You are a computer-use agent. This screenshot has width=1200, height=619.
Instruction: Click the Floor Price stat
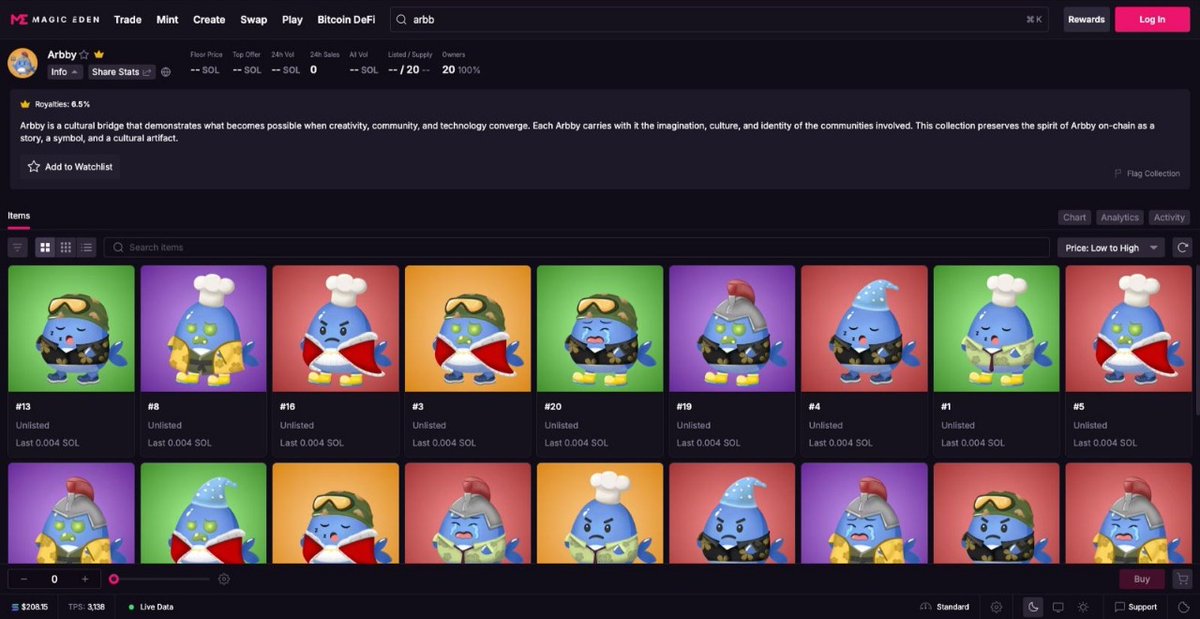[206, 63]
